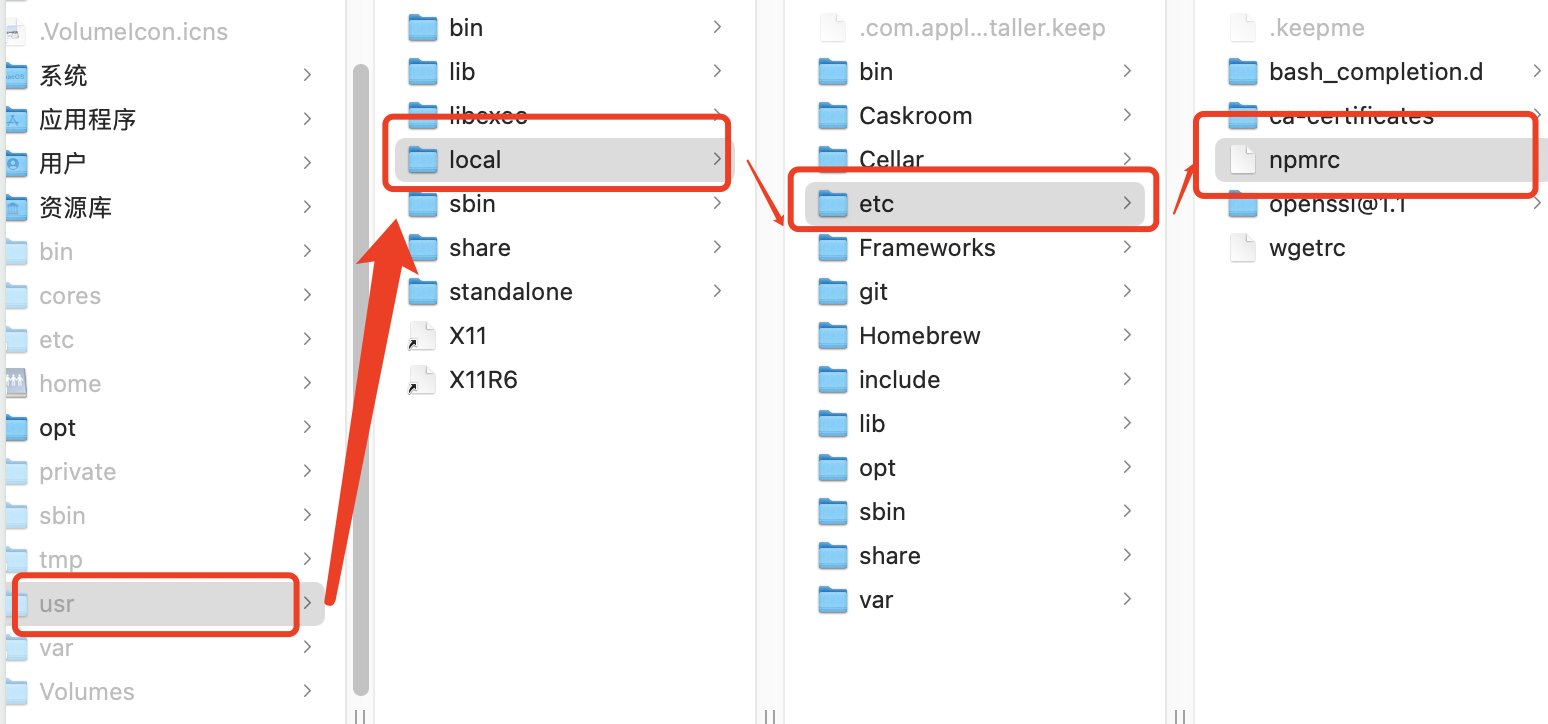The image size is (1548, 724).
Task: Click the chevron next to opt in root
Action: (307, 427)
